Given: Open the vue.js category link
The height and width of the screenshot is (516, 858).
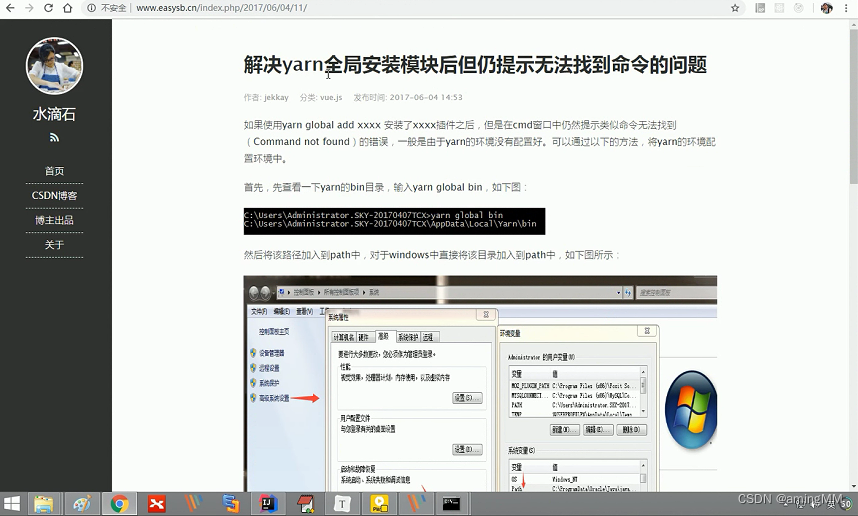Looking at the screenshot, I should pos(331,97).
